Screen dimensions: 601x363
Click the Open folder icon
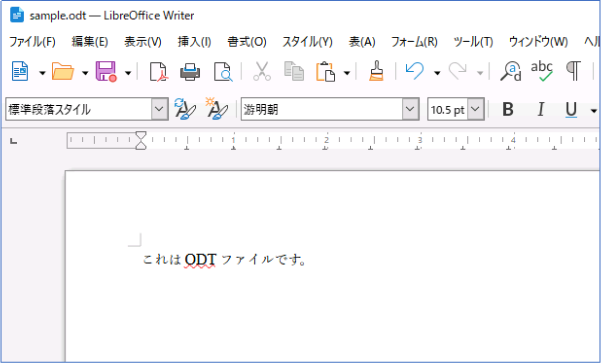coord(63,71)
